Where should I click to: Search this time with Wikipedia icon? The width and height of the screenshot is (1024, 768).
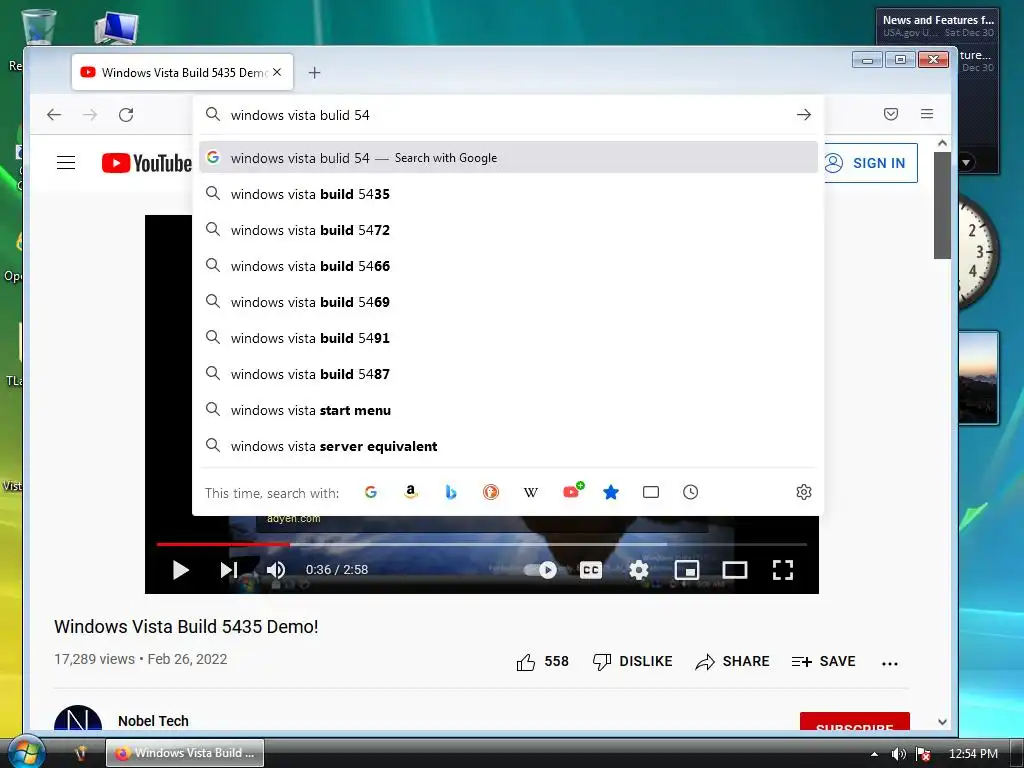(531, 492)
